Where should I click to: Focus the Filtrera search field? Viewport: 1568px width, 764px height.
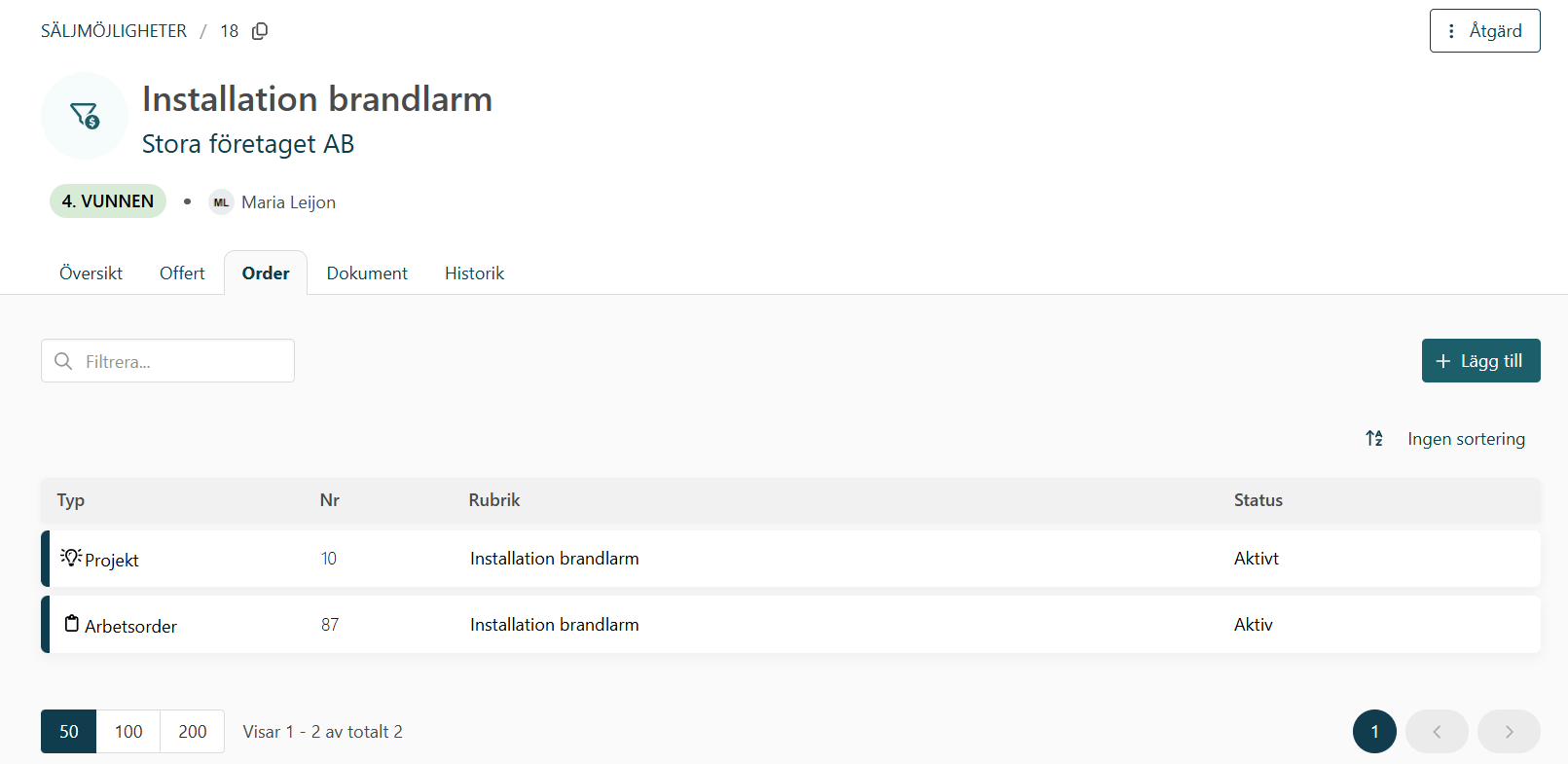point(167,361)
